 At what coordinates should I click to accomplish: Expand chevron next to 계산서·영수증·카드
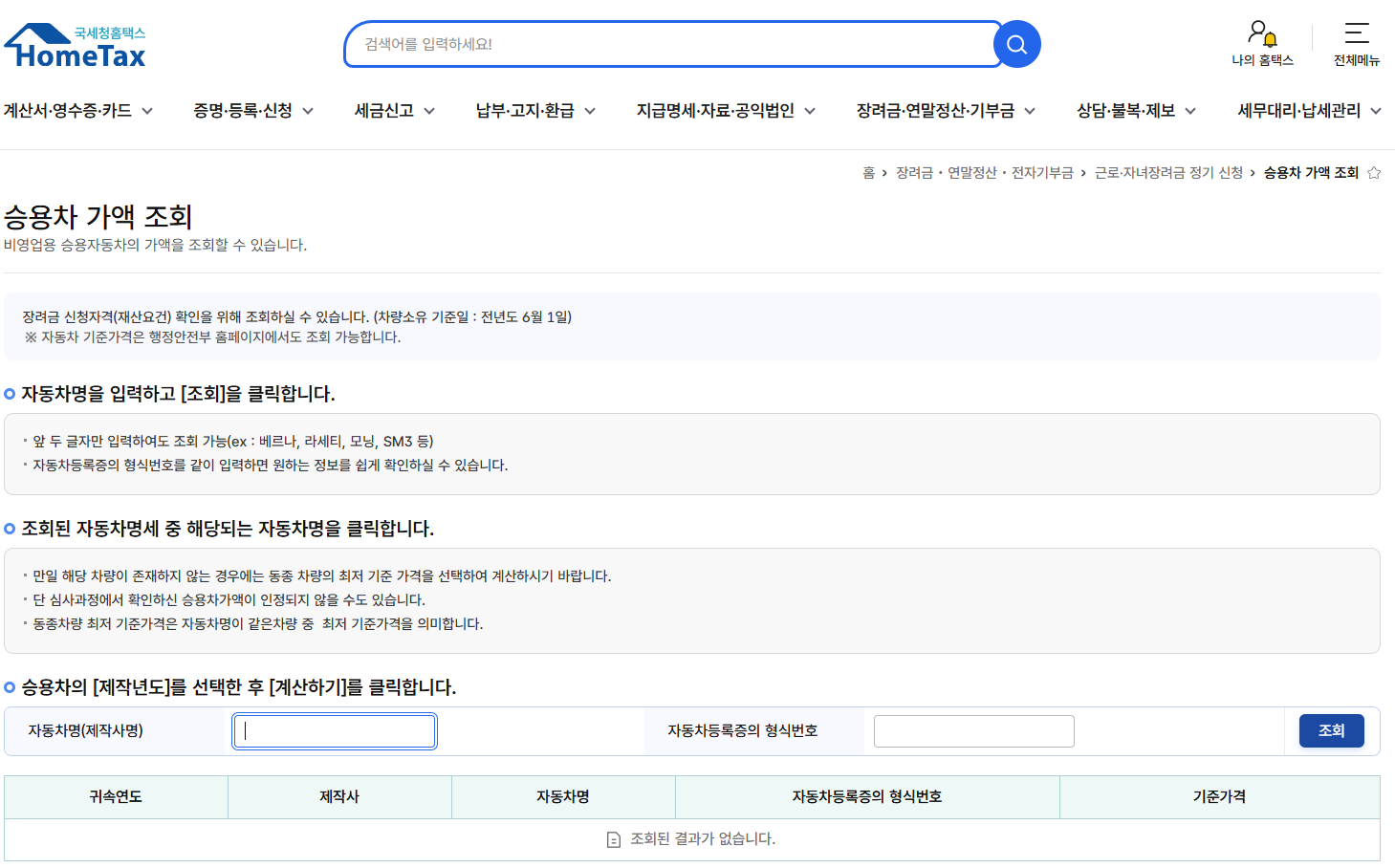tap(147, 111)
